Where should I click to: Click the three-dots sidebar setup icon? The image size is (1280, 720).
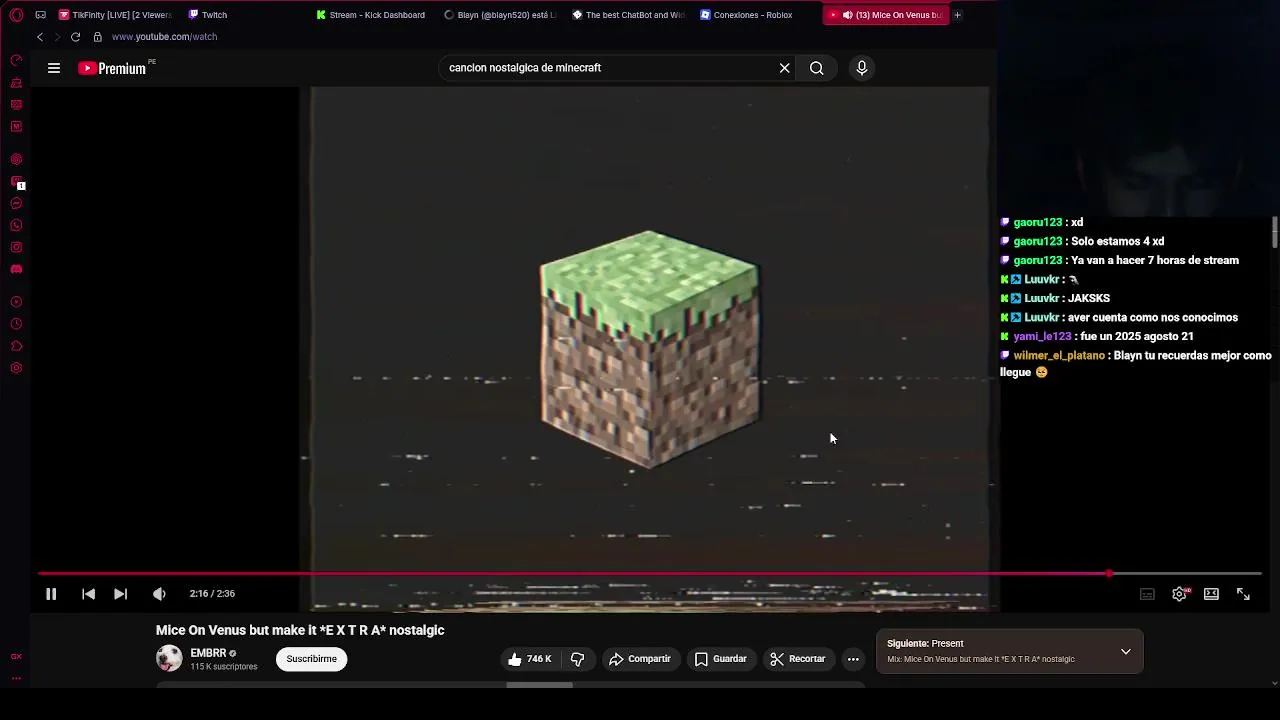pos(16,678)
